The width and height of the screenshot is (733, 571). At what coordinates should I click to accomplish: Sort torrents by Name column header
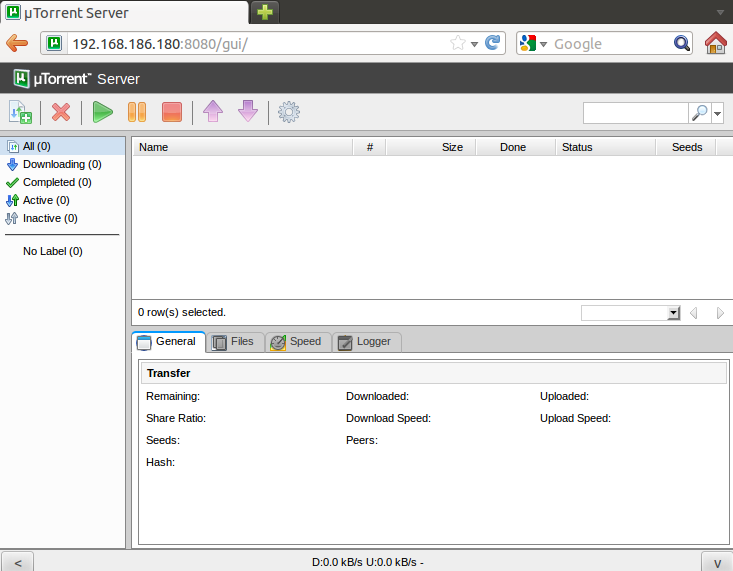(x=242, y=147)
